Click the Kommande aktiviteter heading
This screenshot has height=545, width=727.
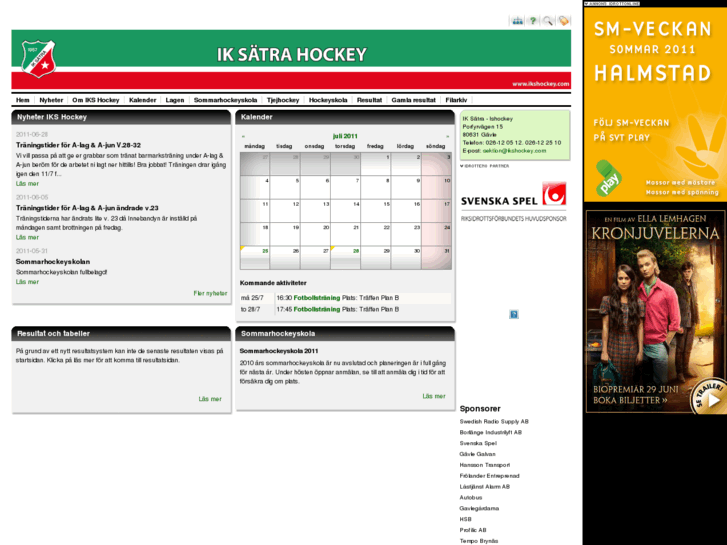(x=273, y=283)
